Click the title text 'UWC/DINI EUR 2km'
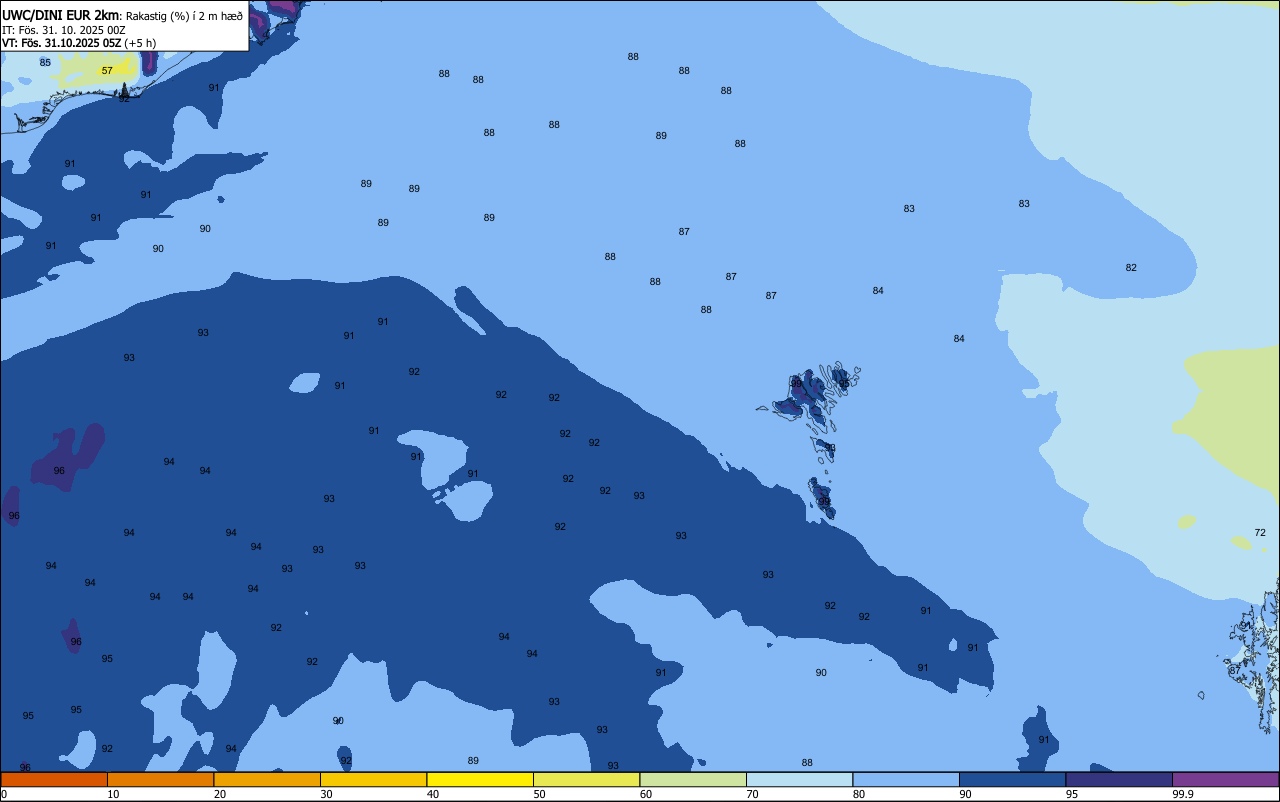The width and height of the screenshot is (1280, 802). pyautogui.click(x=60, y=14)
